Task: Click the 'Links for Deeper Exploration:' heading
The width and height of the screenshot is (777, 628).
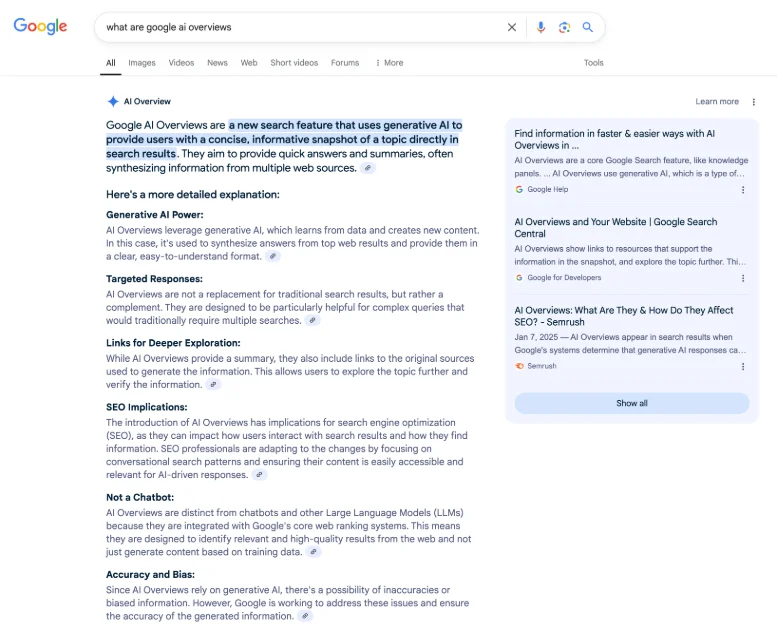Action: [x=173, y=343]
